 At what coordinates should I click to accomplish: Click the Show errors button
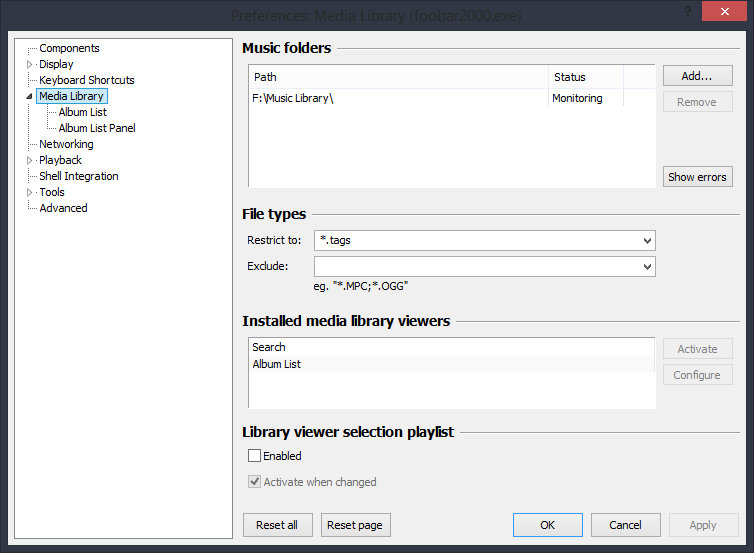pyautogui.click(x=697, y=177)
